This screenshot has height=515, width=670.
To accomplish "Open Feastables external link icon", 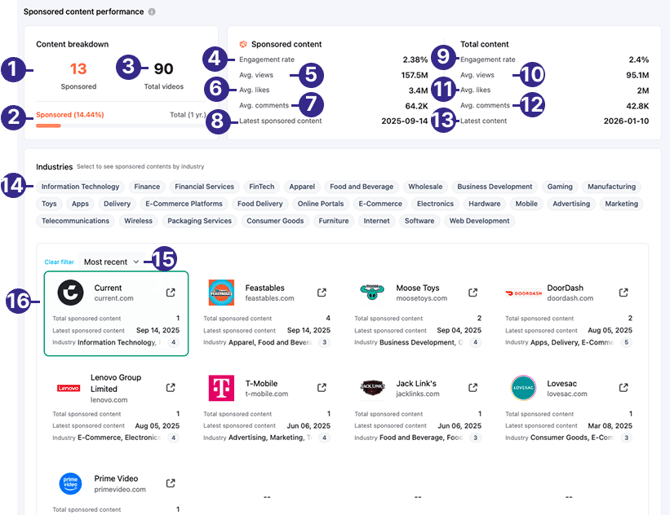I will pyautogui.click(x=321, y=292).
